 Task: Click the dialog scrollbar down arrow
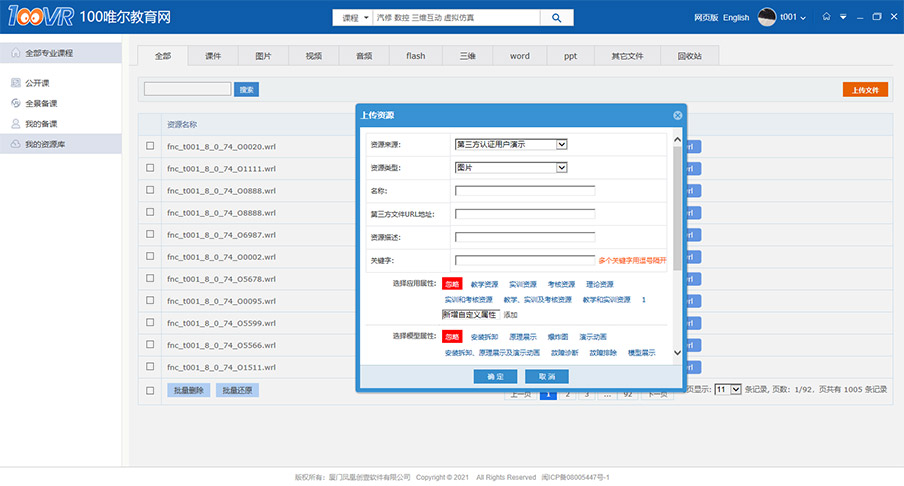click(x=677, y=352)
